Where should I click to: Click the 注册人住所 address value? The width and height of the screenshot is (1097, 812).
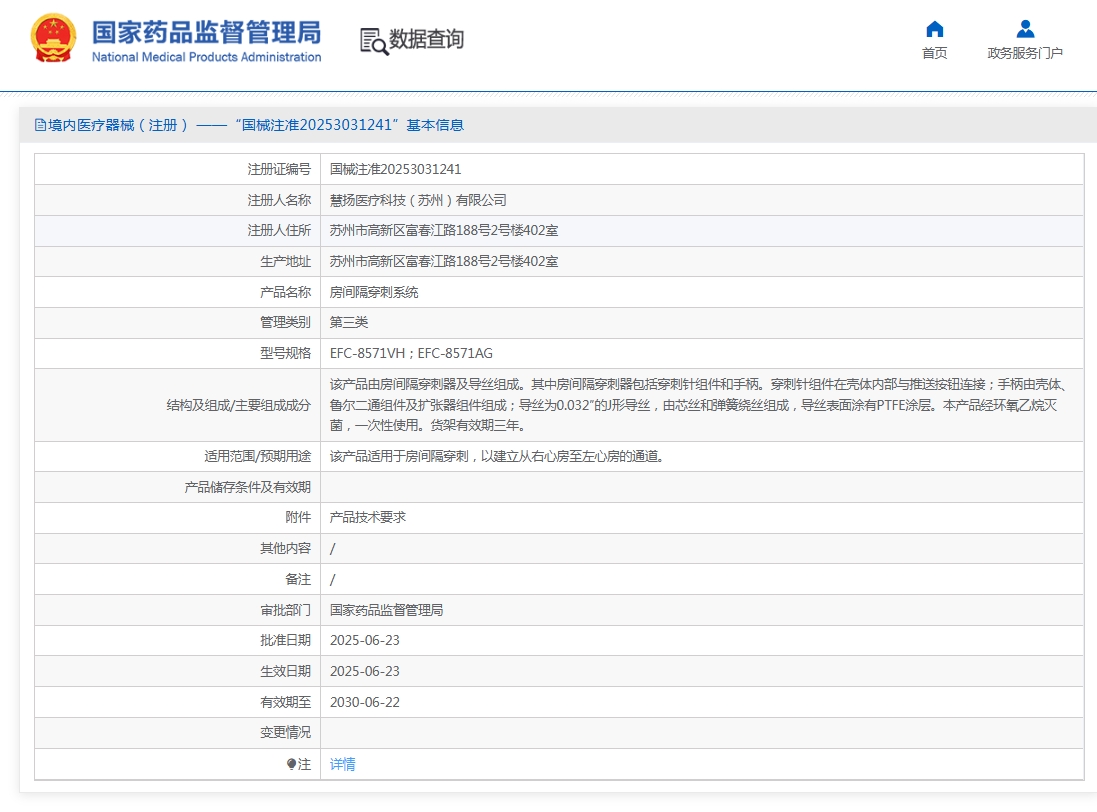[x=444, y=231]
